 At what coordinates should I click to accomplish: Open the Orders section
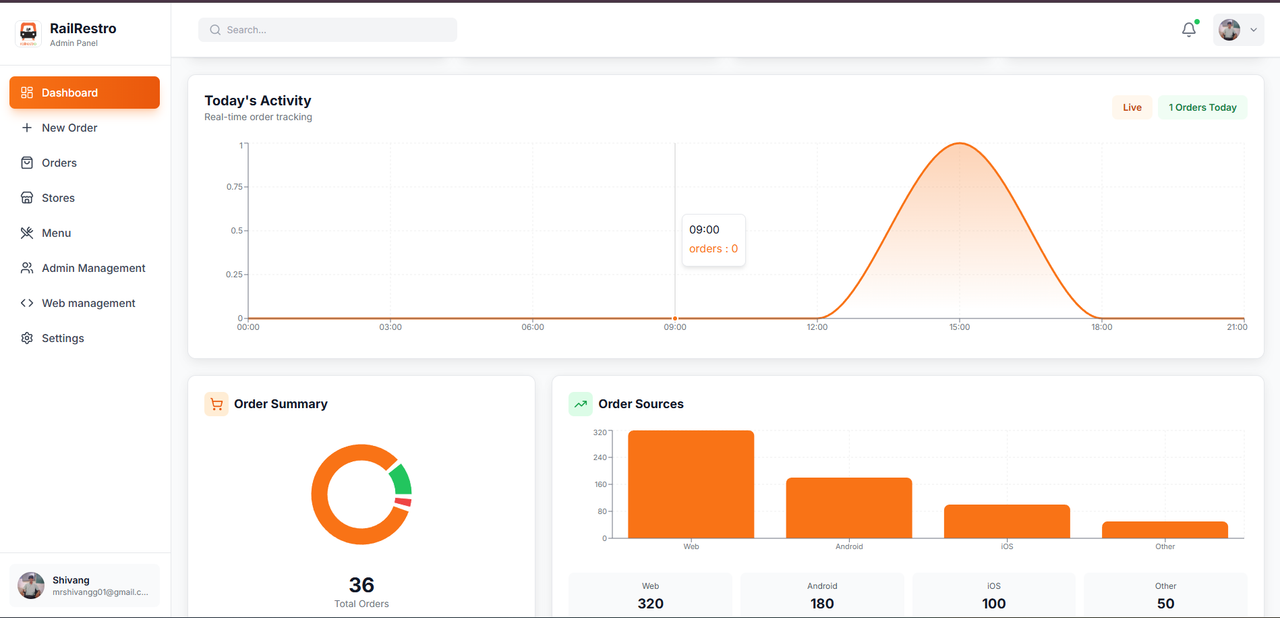59,163
